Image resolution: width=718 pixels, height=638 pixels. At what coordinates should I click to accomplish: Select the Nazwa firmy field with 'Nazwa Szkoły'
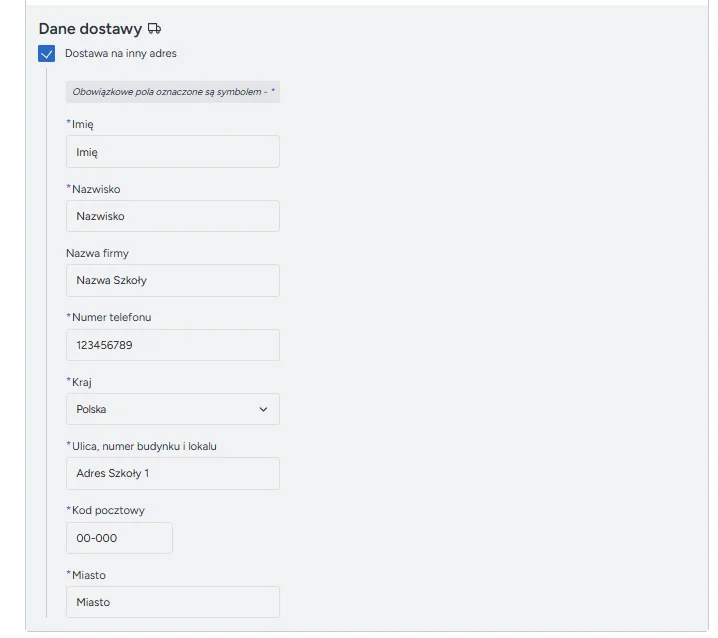[x=173, y=280]
